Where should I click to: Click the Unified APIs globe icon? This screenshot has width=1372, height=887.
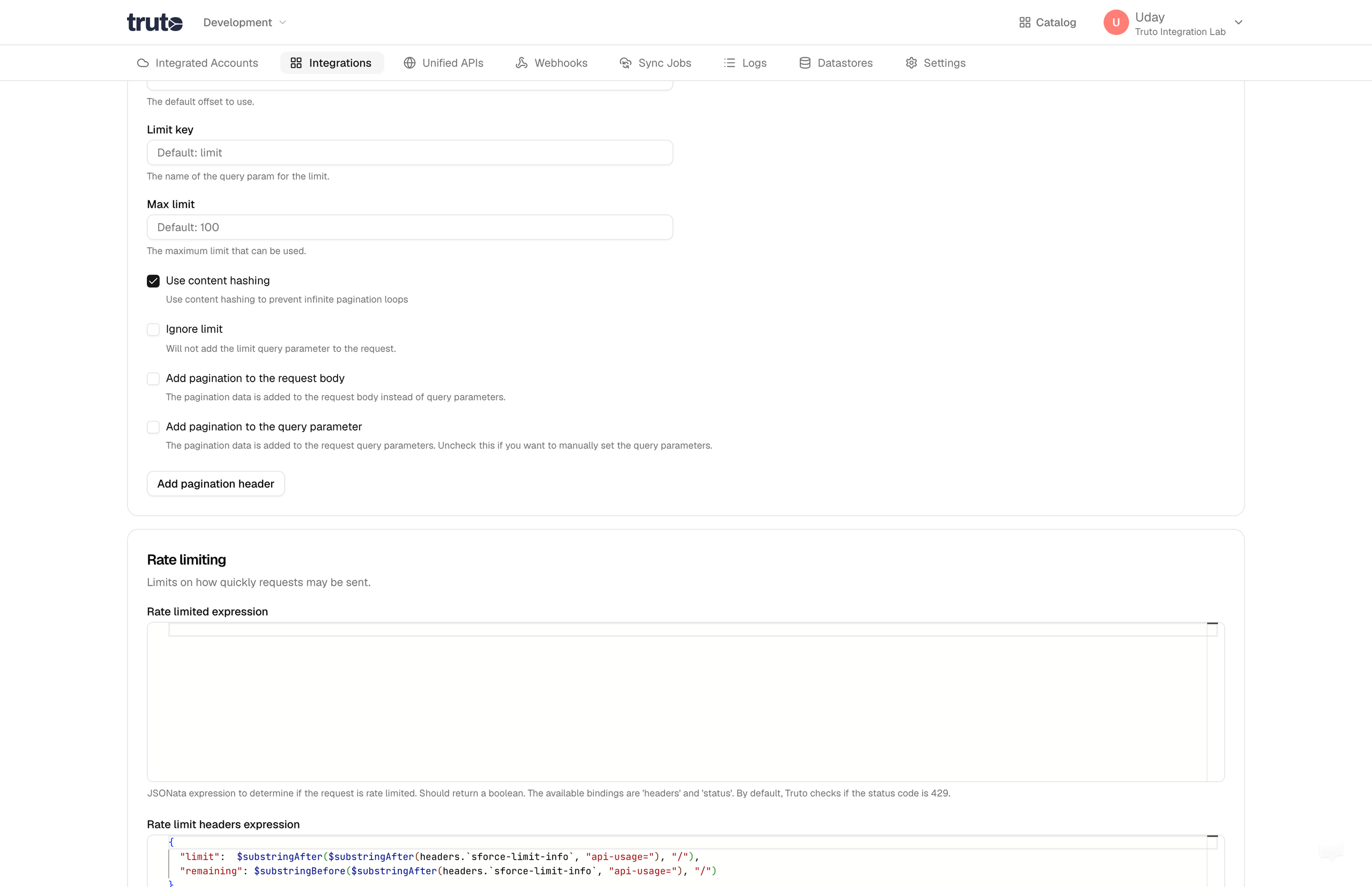(x=409, y=63)
